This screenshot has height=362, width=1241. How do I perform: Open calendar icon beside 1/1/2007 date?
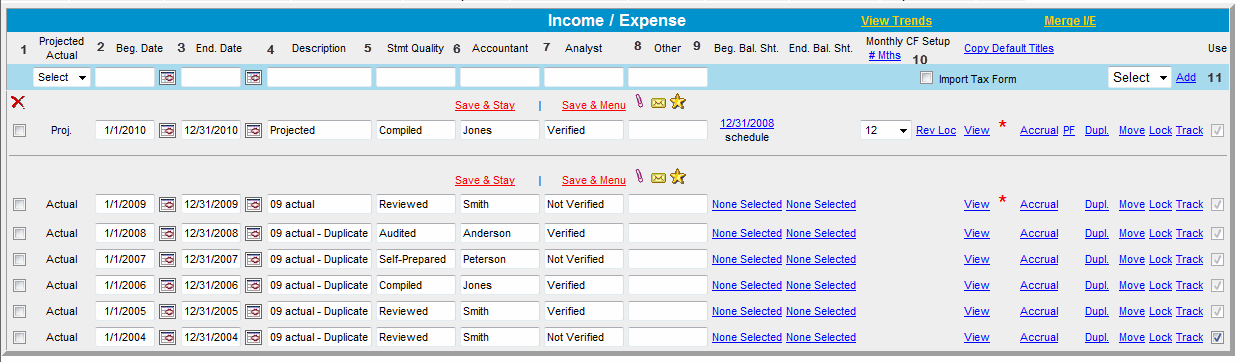[168, 259]
